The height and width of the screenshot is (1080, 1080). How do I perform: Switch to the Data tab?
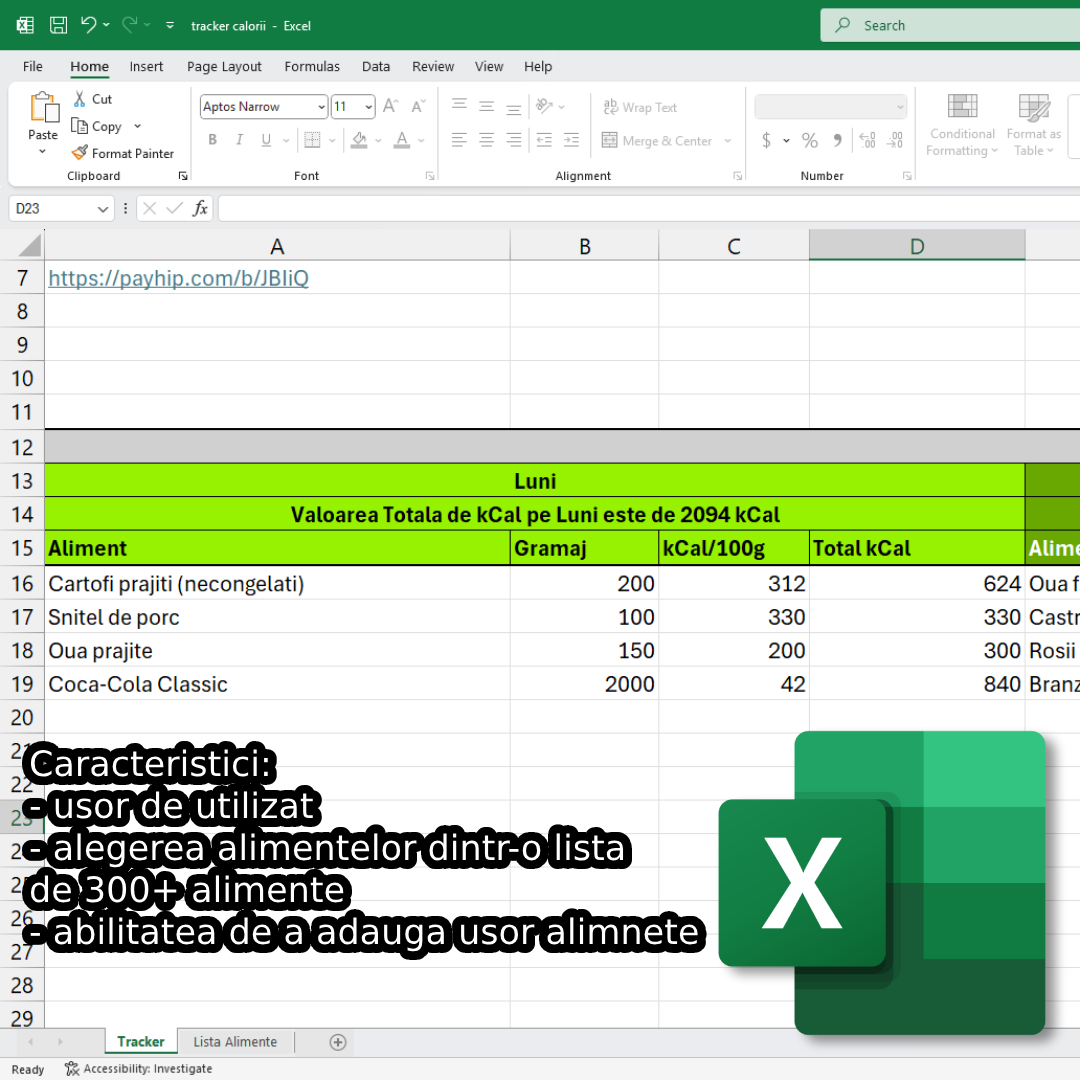tap(375, 67)
